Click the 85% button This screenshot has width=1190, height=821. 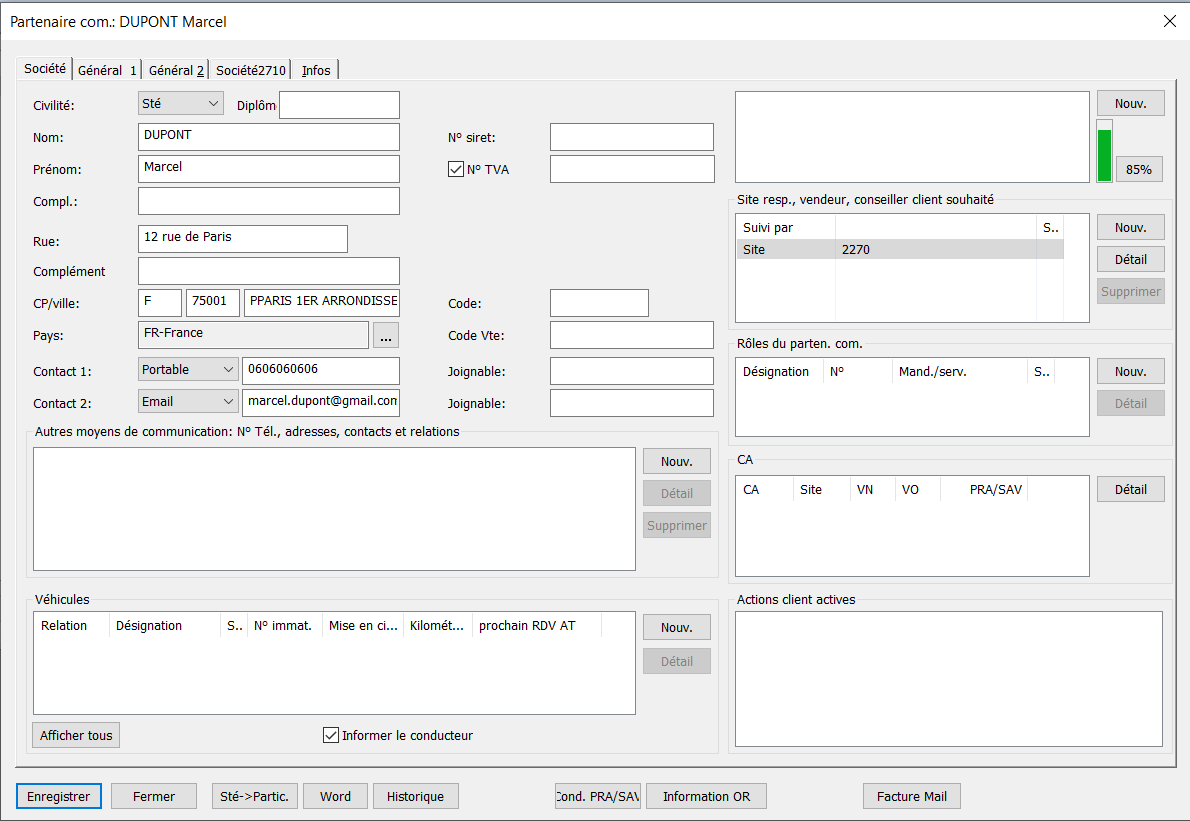1138,169
